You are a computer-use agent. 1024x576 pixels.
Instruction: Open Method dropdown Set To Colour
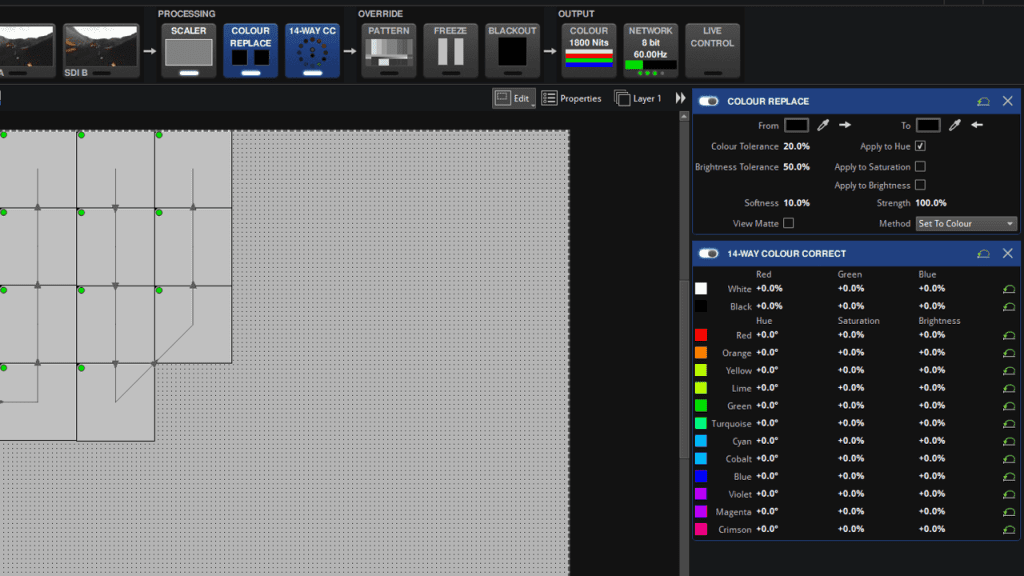tap(966, 223)
